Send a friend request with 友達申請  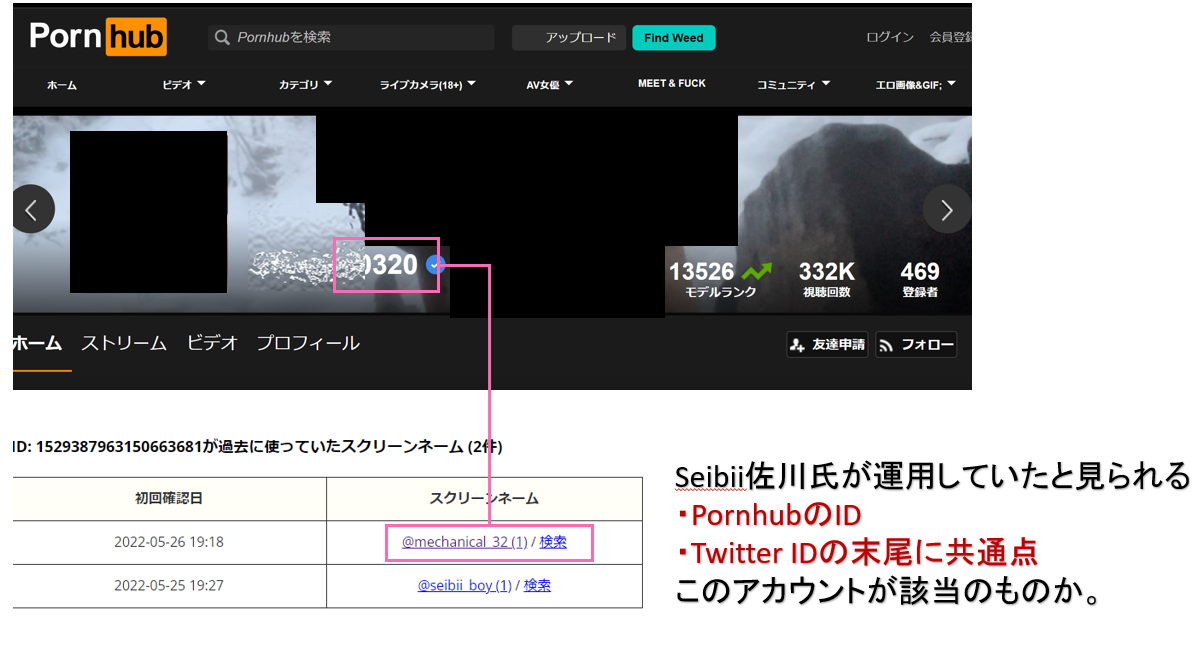pyautogui.click(x=827, y=345)
